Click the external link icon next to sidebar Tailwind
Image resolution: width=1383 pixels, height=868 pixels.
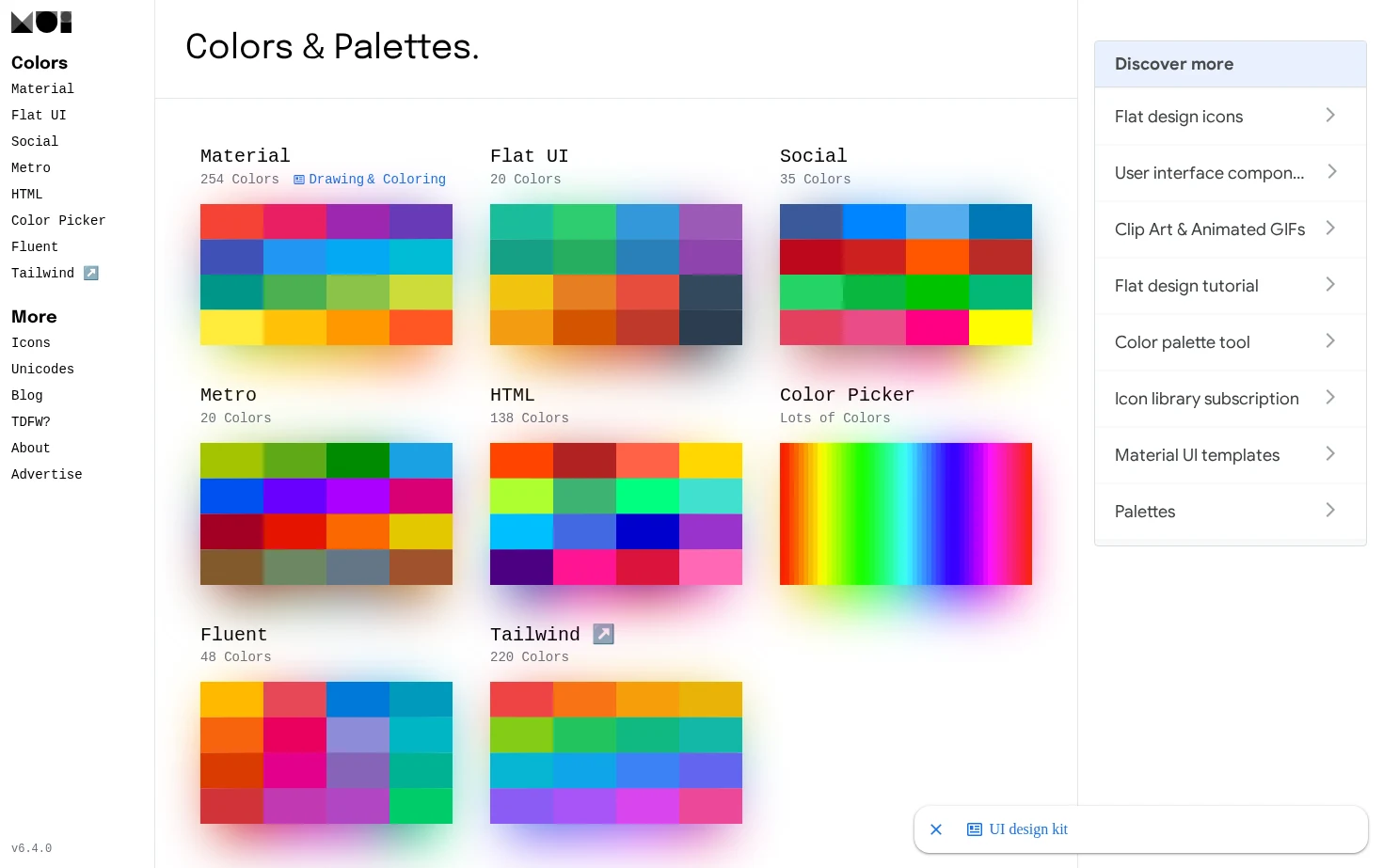point(91,273)
